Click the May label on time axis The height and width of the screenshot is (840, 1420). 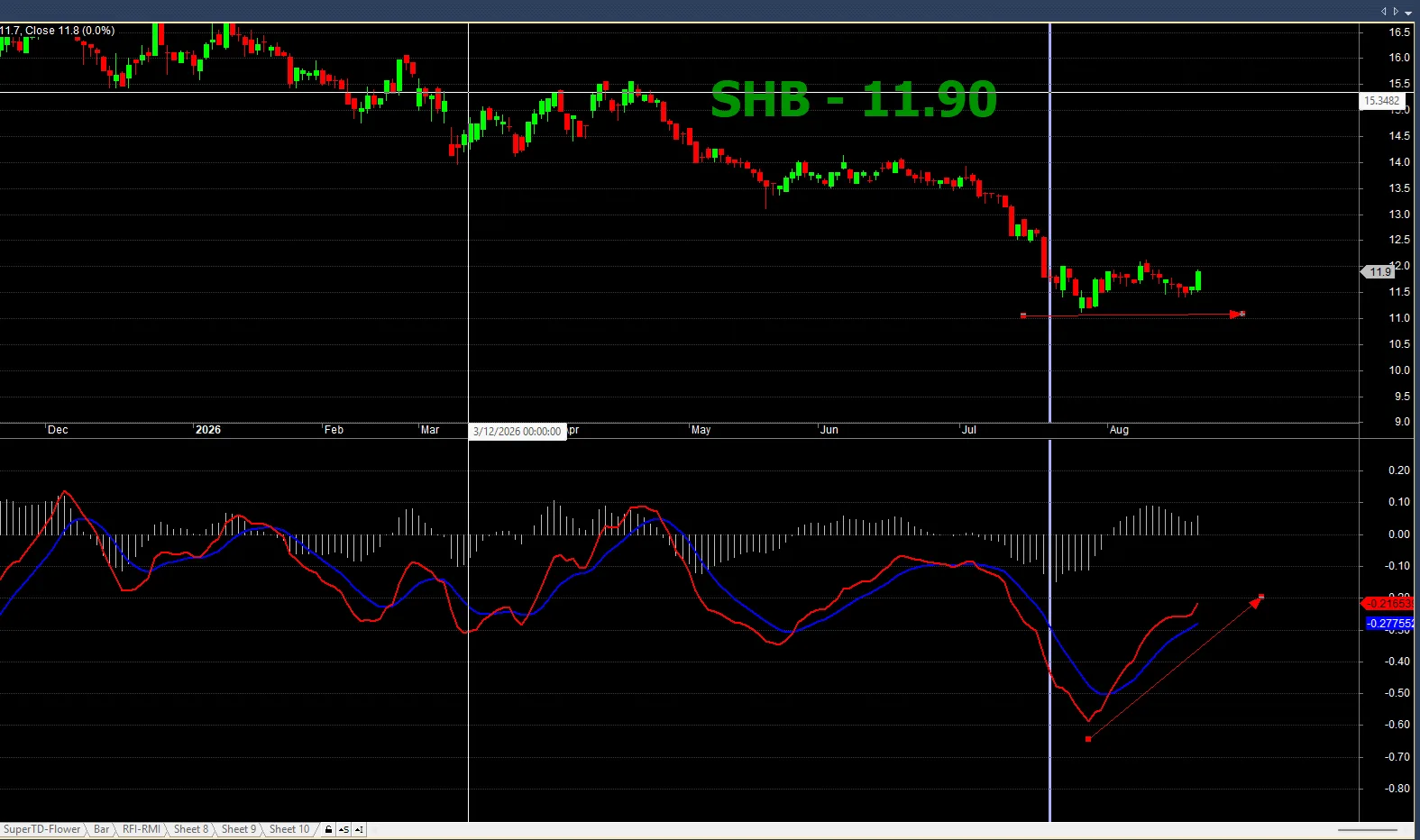click(701, 430)
